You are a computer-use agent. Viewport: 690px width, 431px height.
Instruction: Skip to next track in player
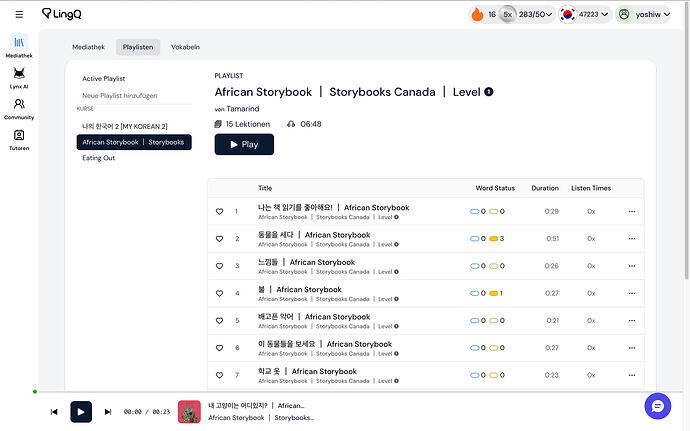(108, 412)
